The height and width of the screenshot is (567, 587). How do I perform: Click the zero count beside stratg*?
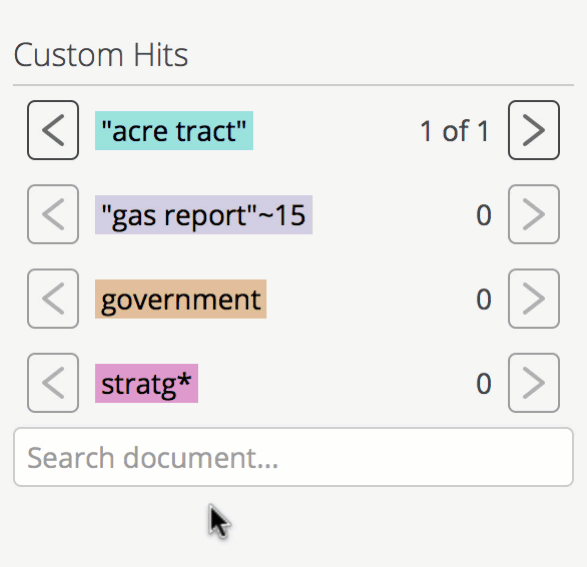(483, 384)
